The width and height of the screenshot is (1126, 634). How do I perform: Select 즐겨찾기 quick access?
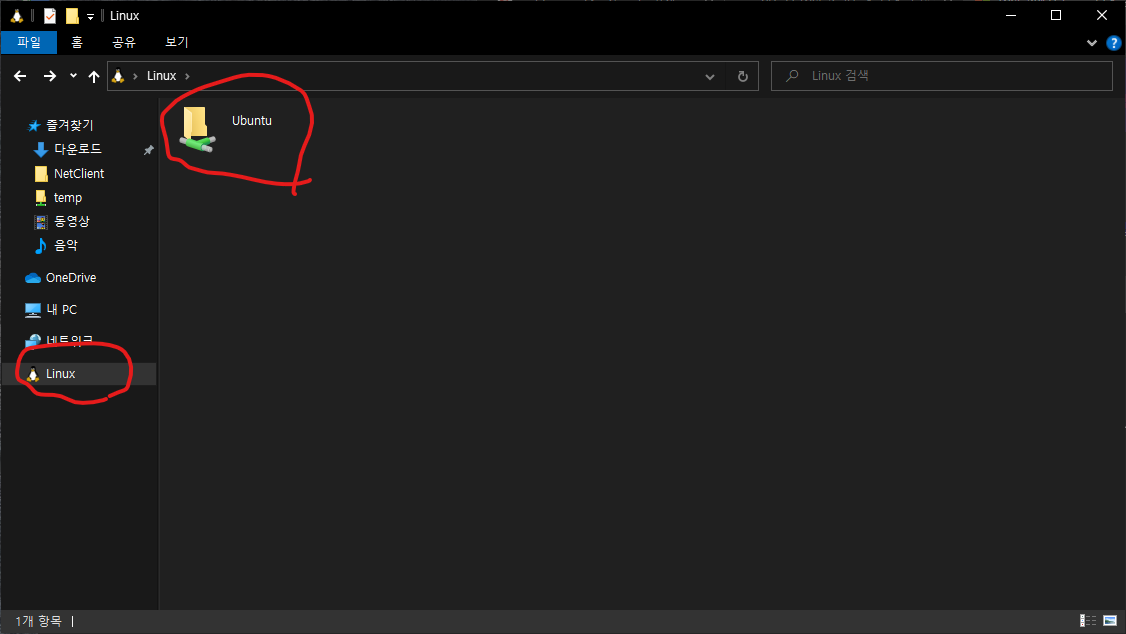click(61, 125)
